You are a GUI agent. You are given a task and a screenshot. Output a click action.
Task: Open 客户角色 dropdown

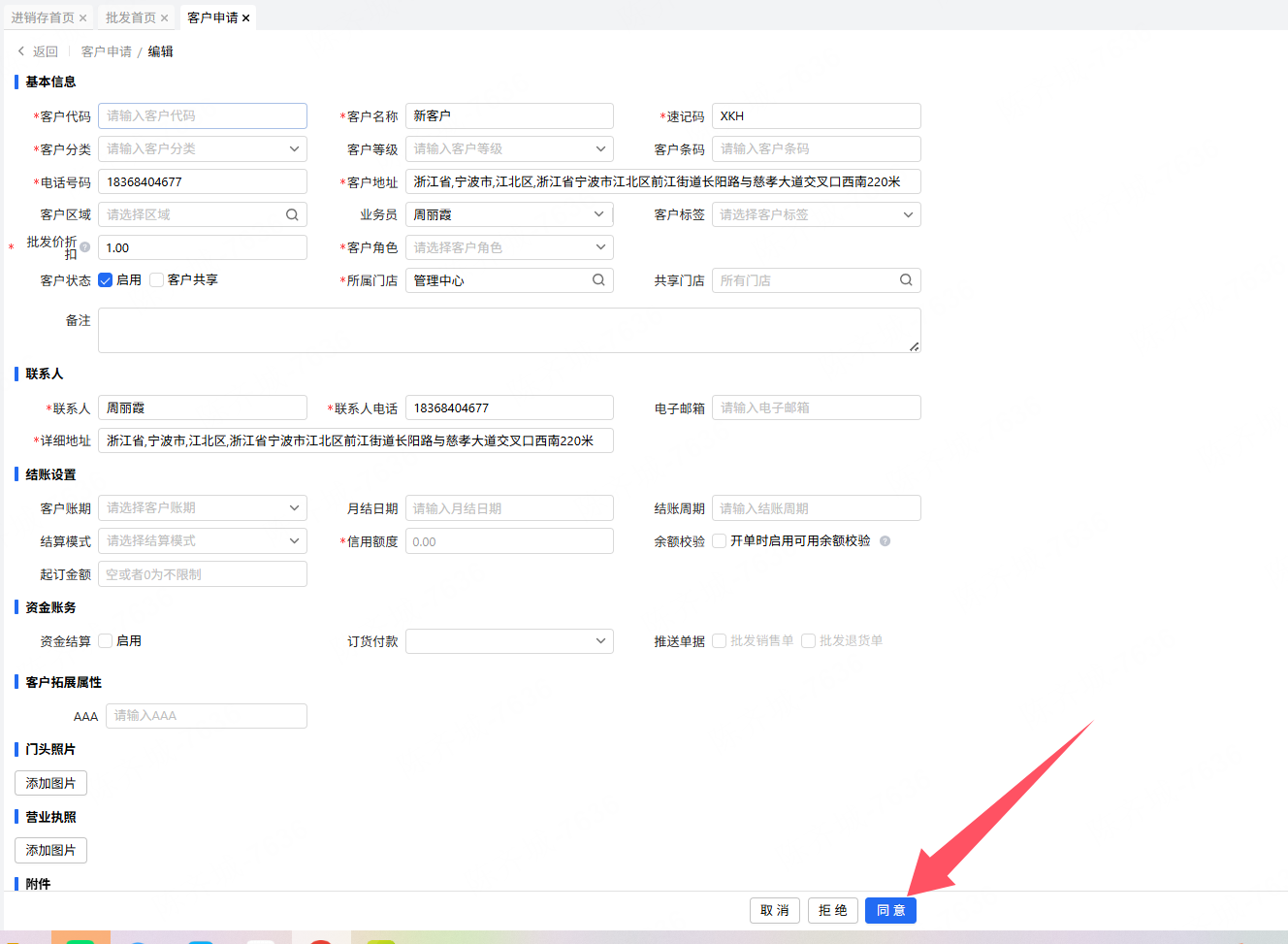[x=509, y=247]
